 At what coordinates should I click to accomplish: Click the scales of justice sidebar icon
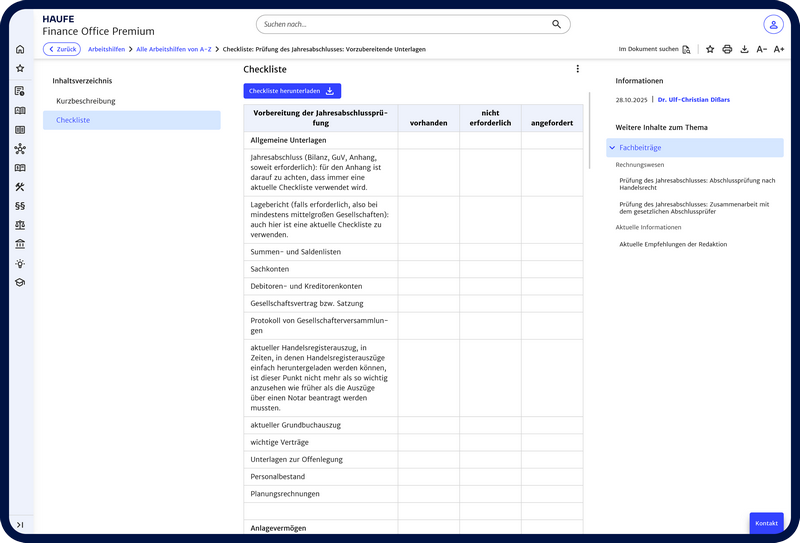(x=20, y=225)
